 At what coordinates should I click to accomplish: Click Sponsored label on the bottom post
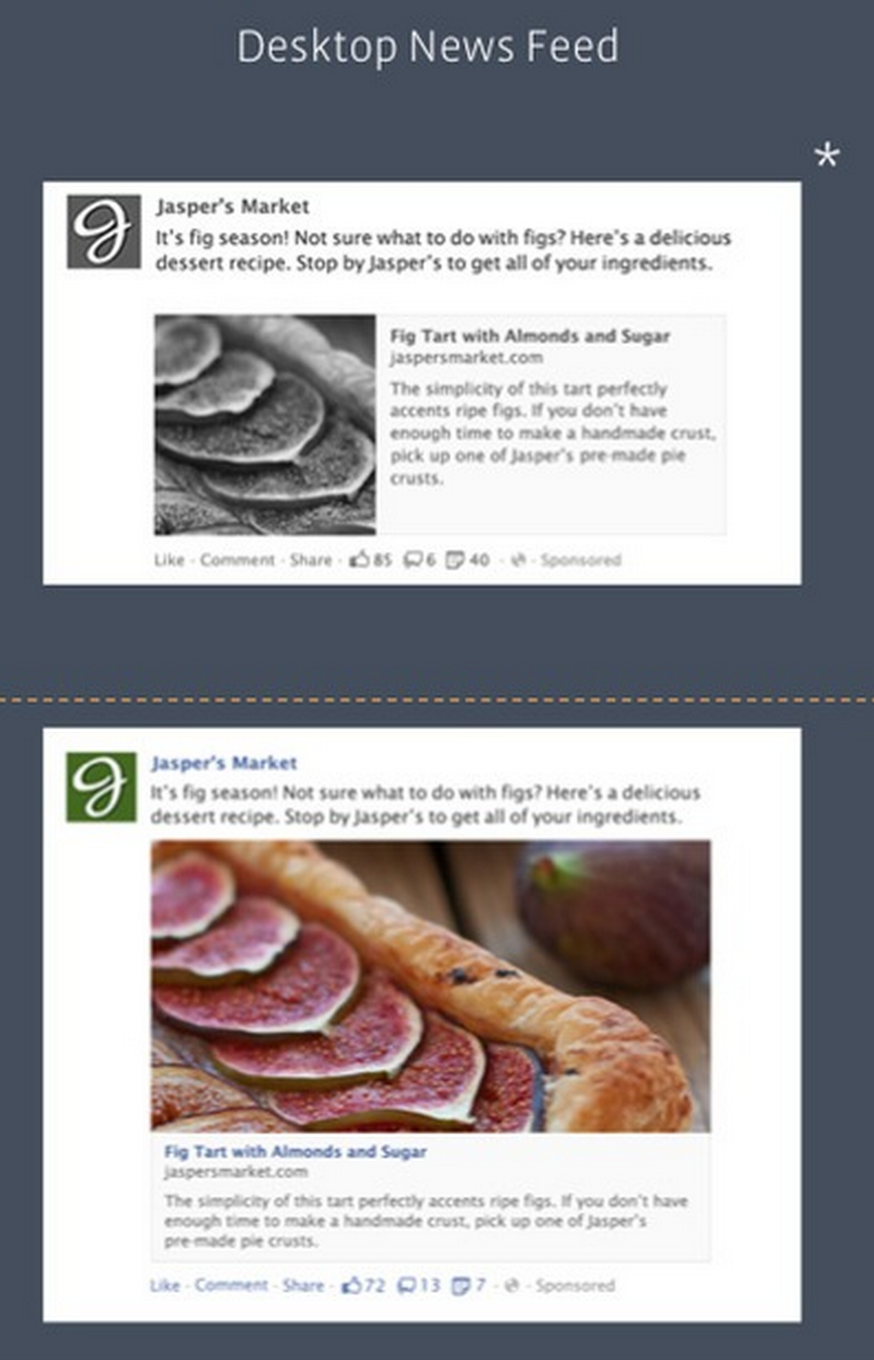pos(575,1285)
